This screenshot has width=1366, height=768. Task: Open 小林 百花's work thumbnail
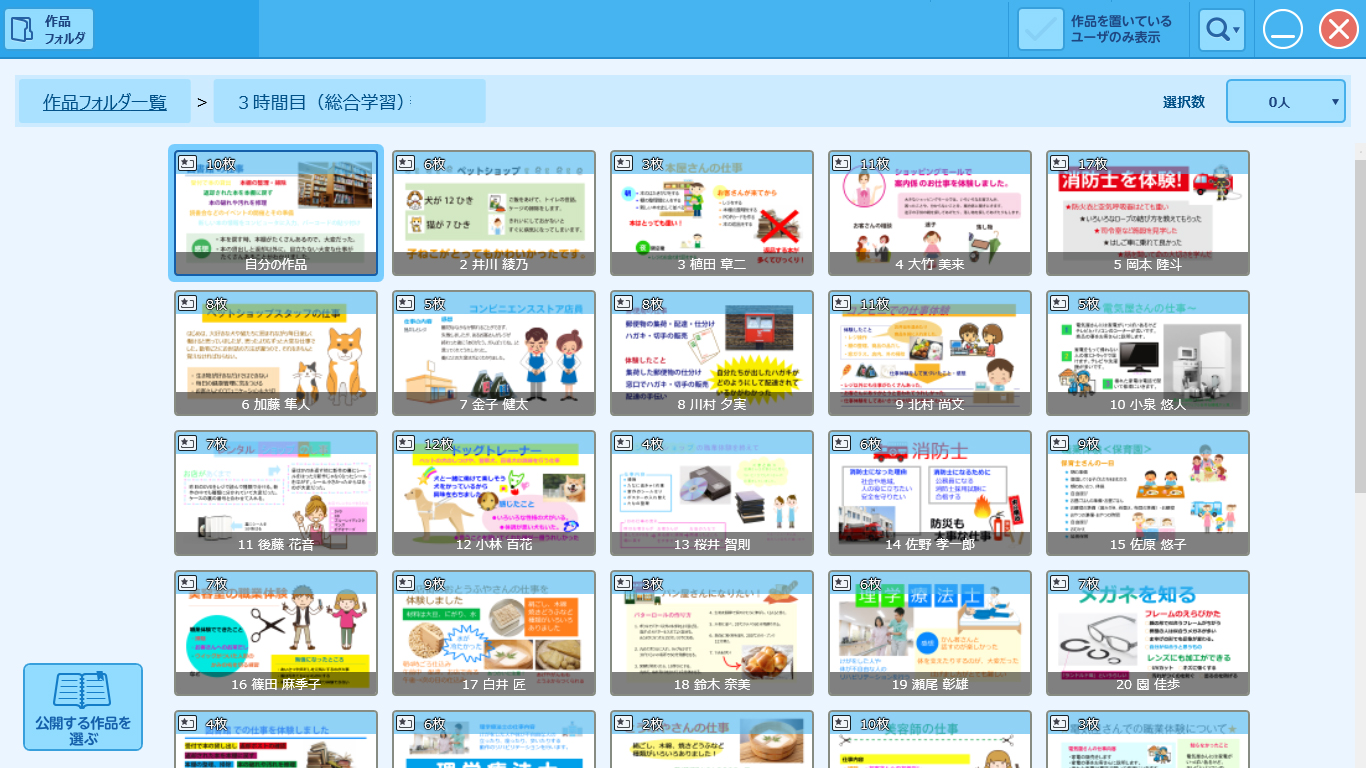tap(494, 493)
